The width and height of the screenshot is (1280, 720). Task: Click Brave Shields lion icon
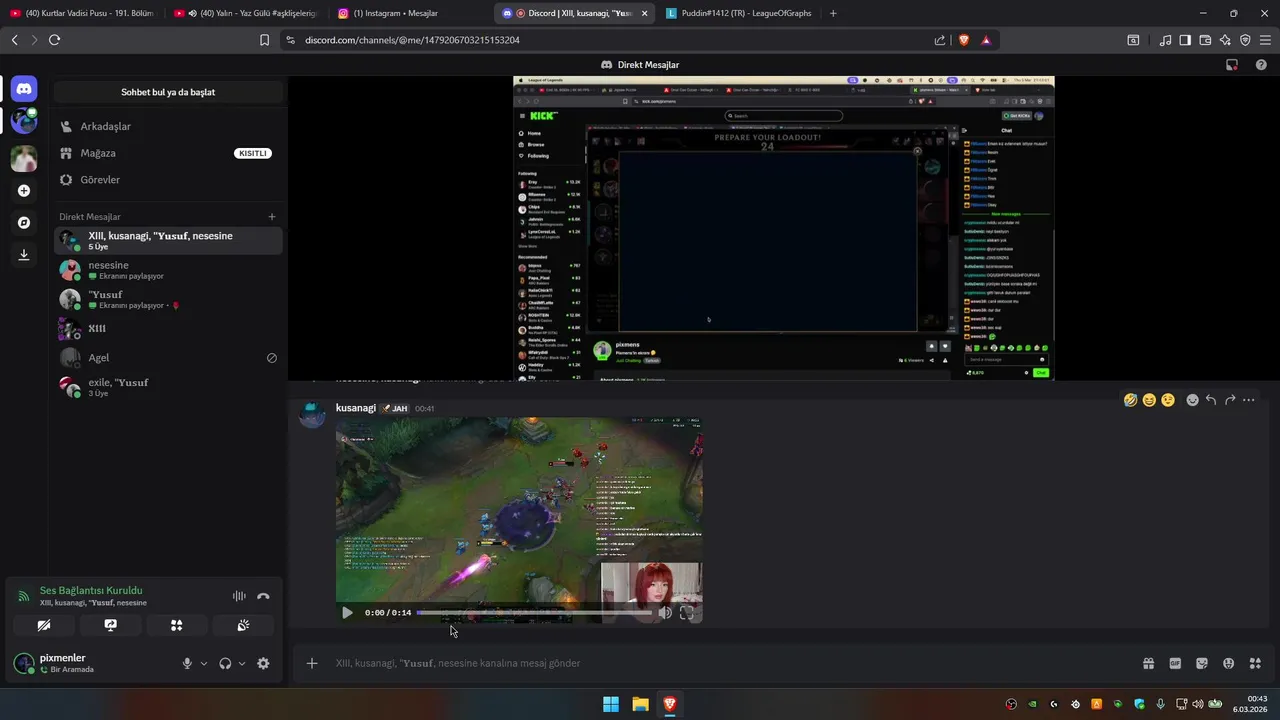964,40
